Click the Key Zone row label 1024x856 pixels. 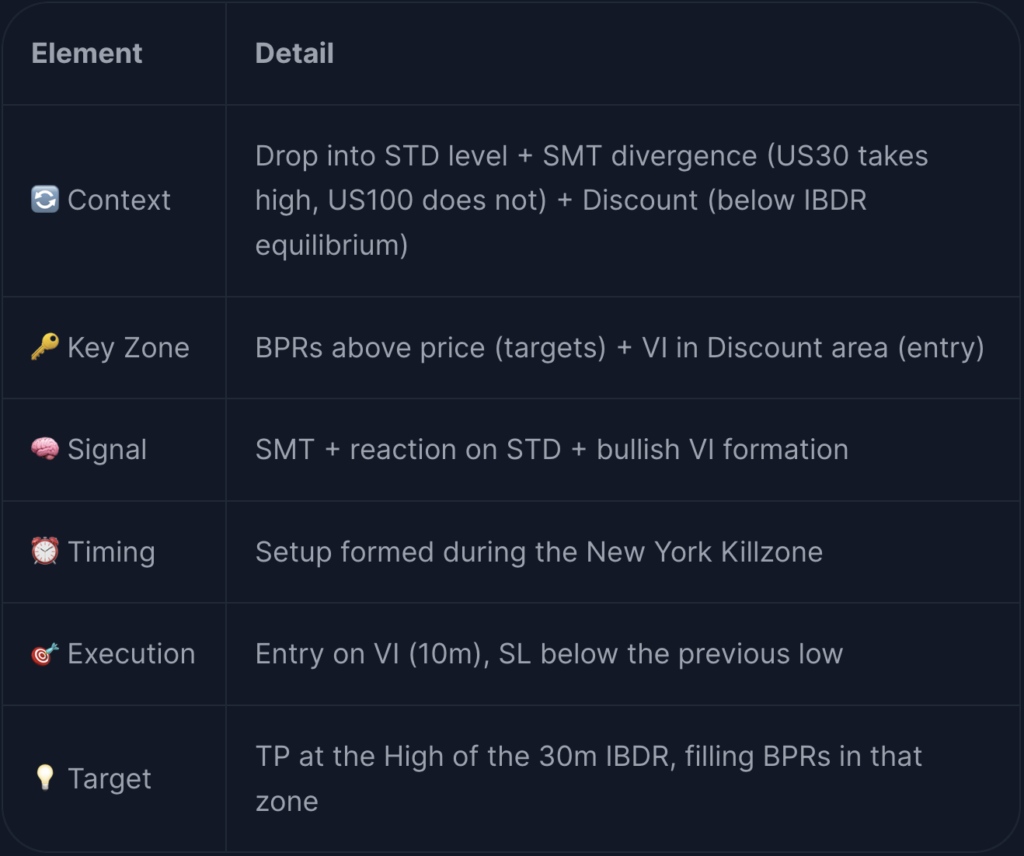(129, 347)
